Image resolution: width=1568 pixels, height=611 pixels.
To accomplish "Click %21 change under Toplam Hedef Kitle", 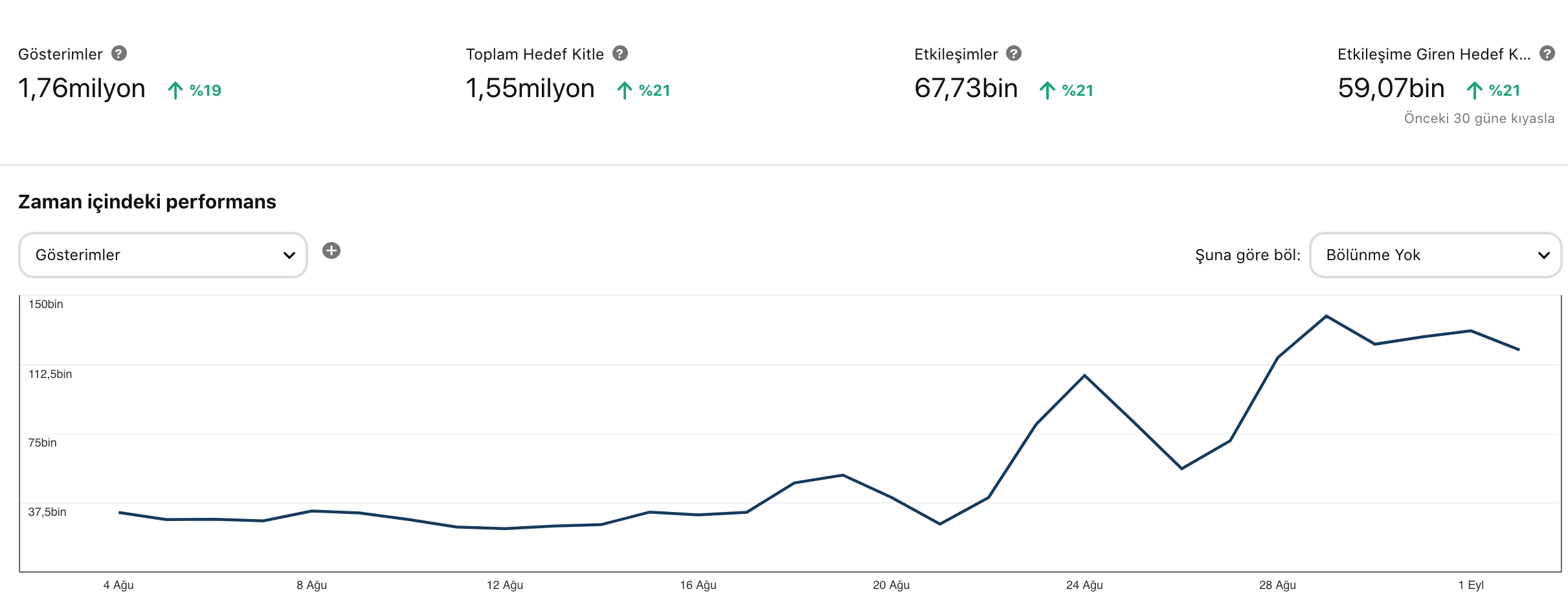I will point(644,90).
